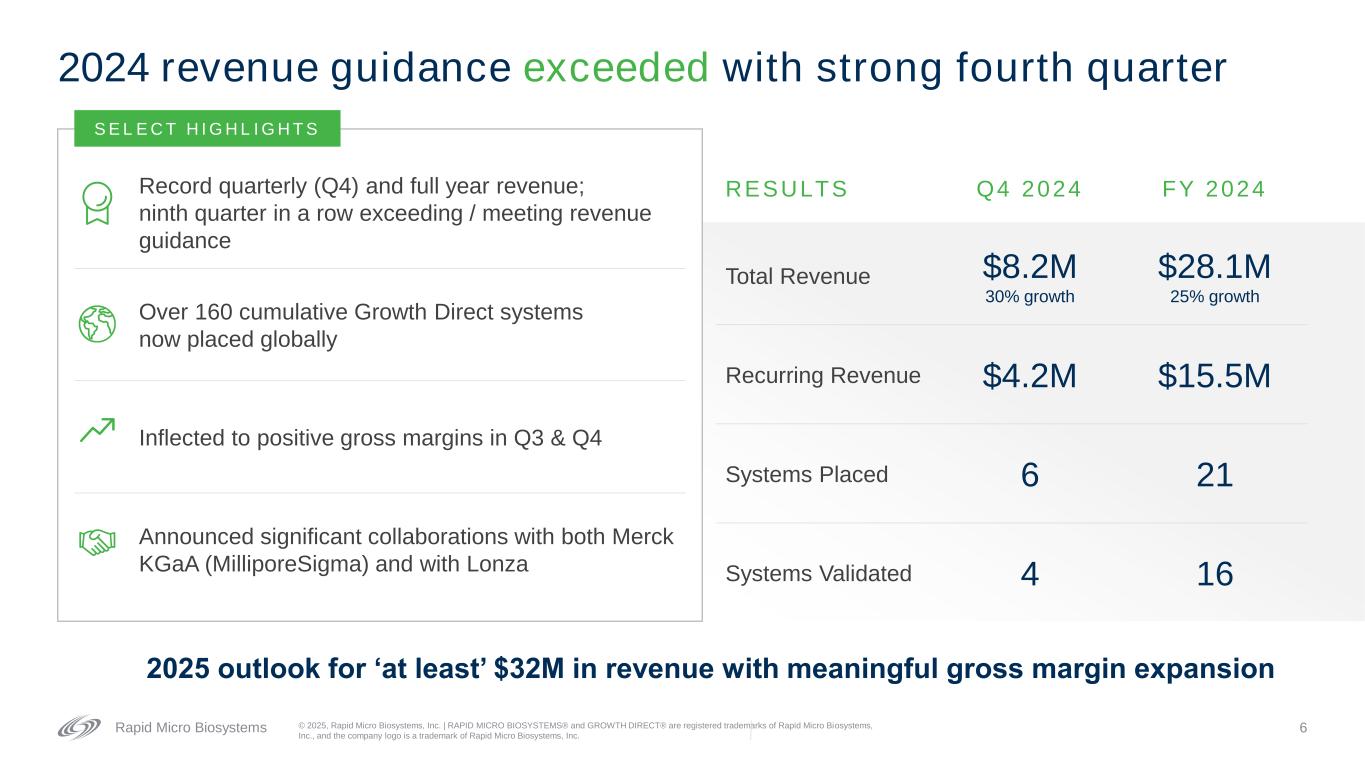Click the $4.2M recurring revenue figure
Image resolution: width=1365 pixels, height=768 pixels.
click(1029, 376)
